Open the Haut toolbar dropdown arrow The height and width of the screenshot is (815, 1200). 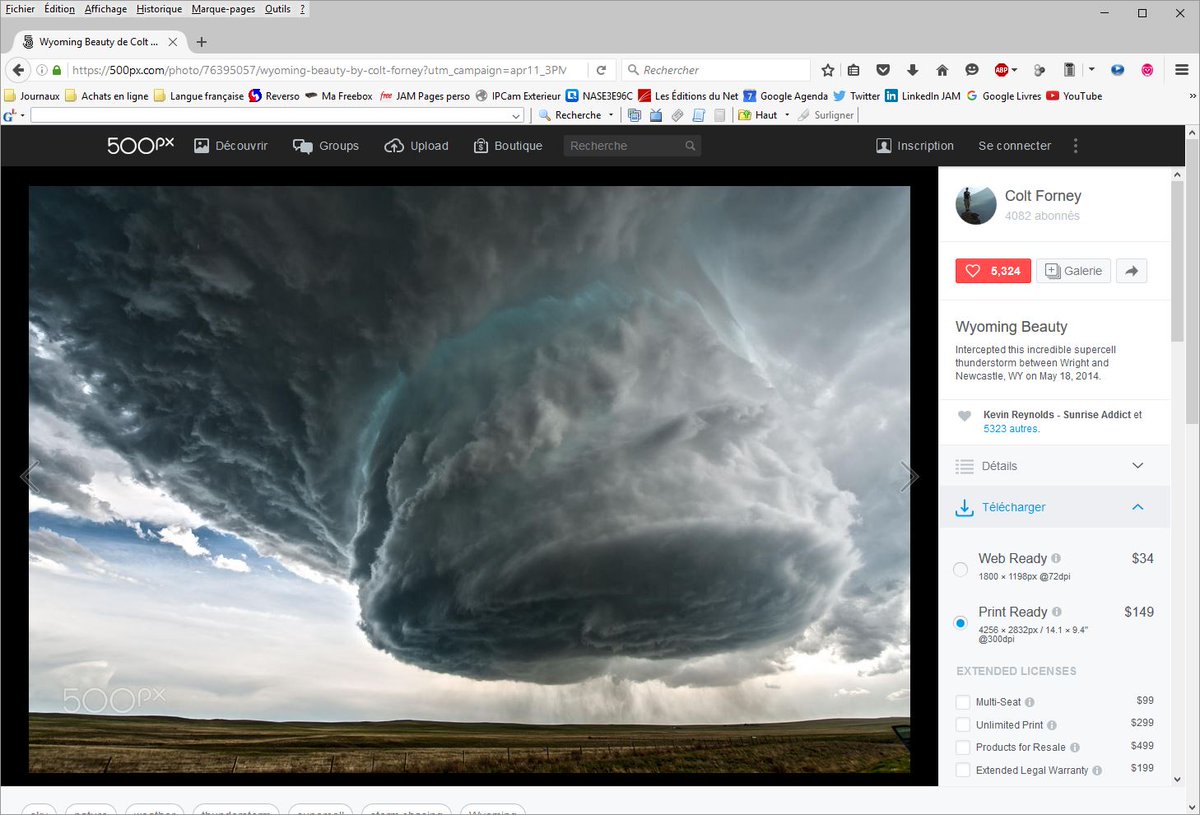click(x=787, y=116)
